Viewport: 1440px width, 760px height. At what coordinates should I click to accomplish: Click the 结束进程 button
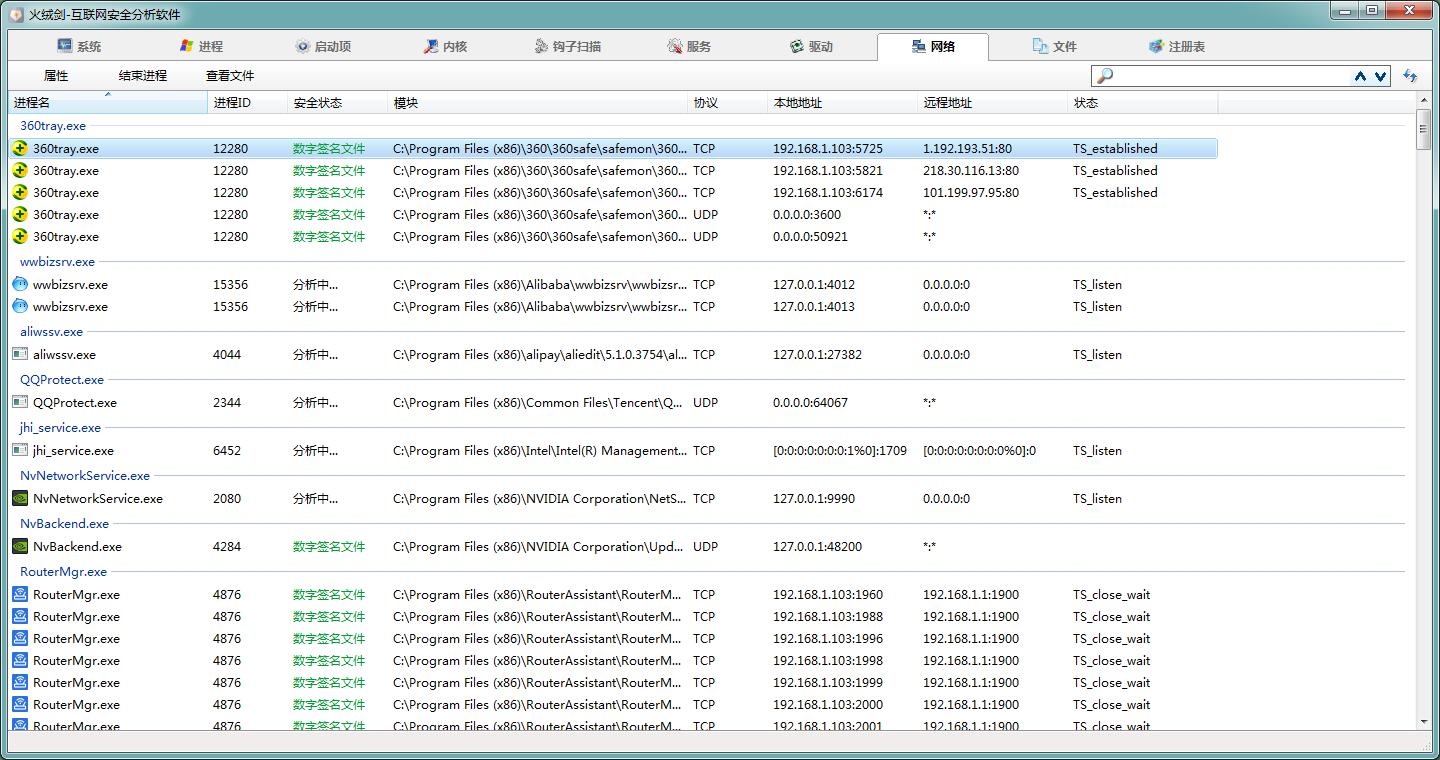tap(143, 76)
